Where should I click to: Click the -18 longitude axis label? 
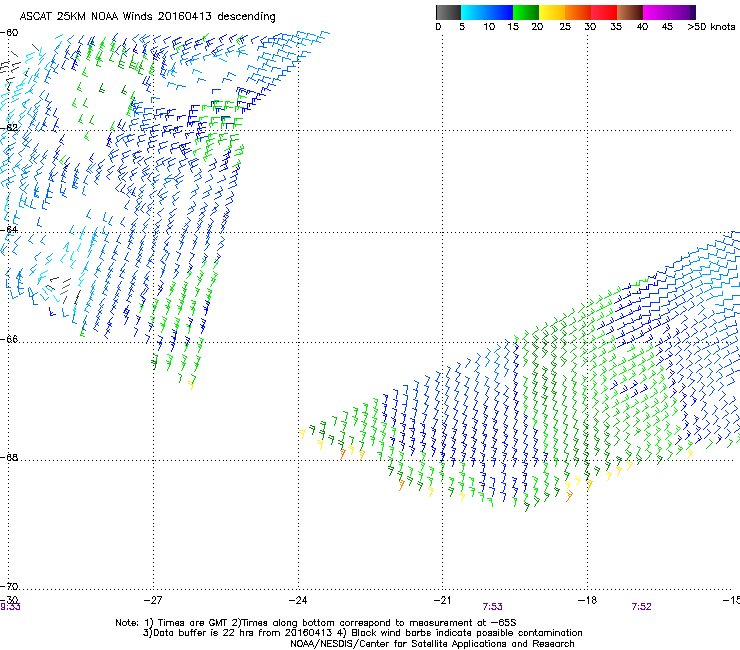coord(587,600)
